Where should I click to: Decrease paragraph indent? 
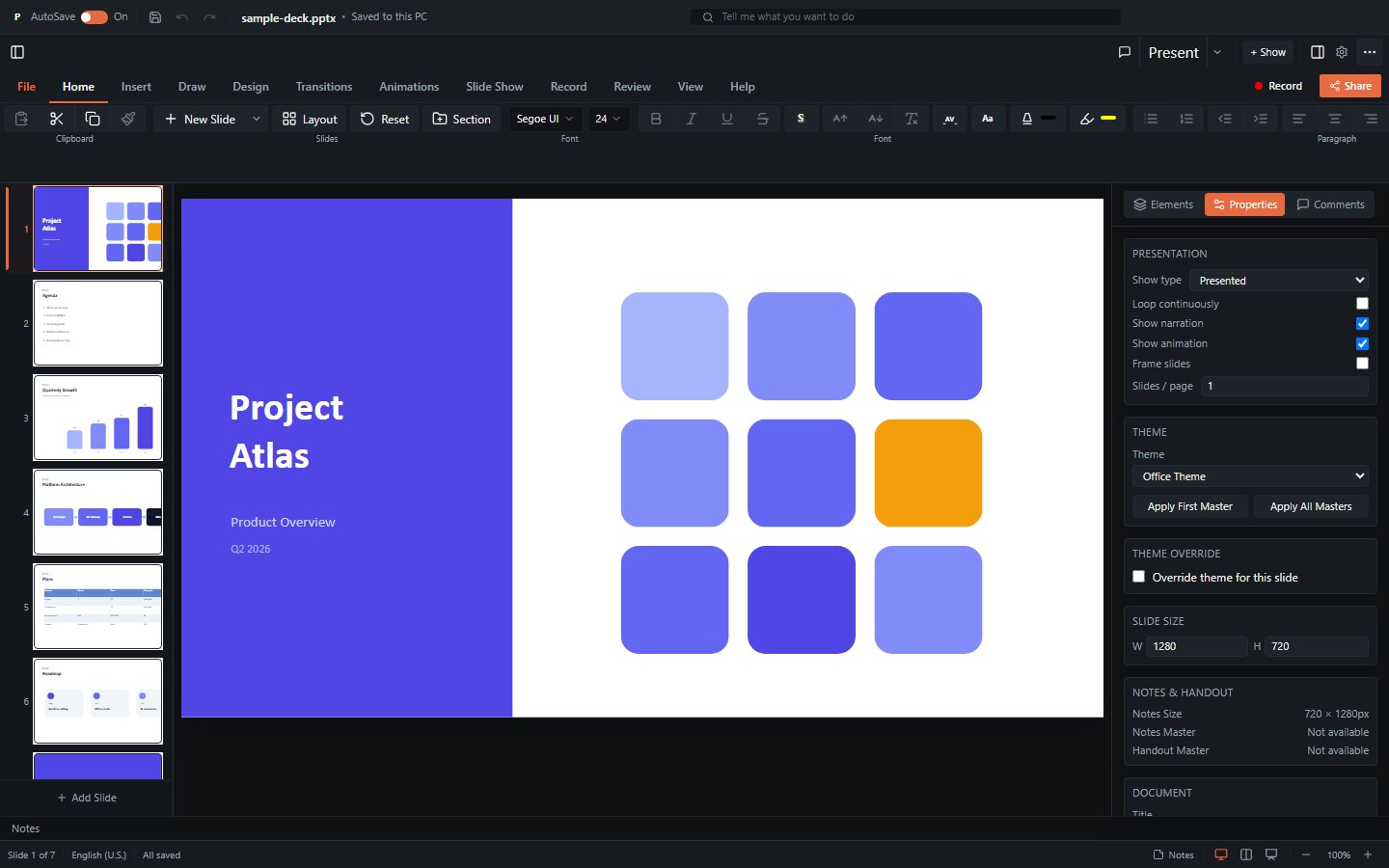coord(1225,119)
